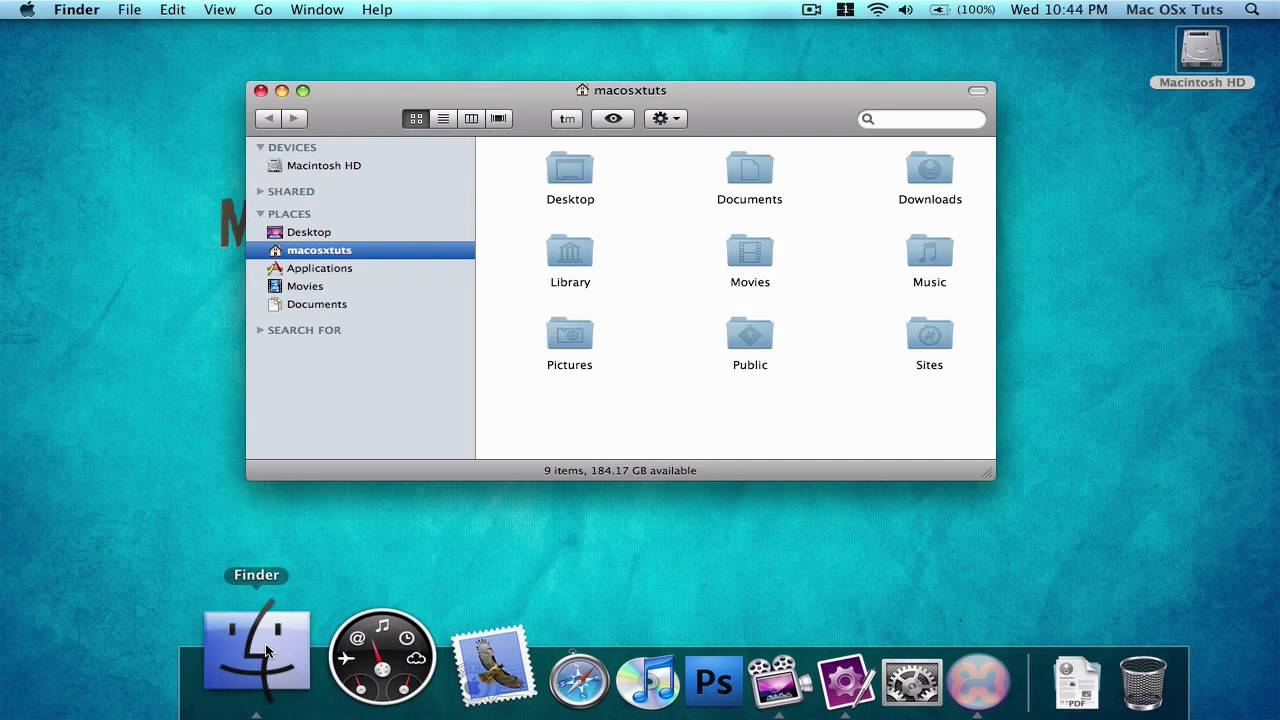
Task: Click the window resize grip corner
Action: [x=987, y=472]
